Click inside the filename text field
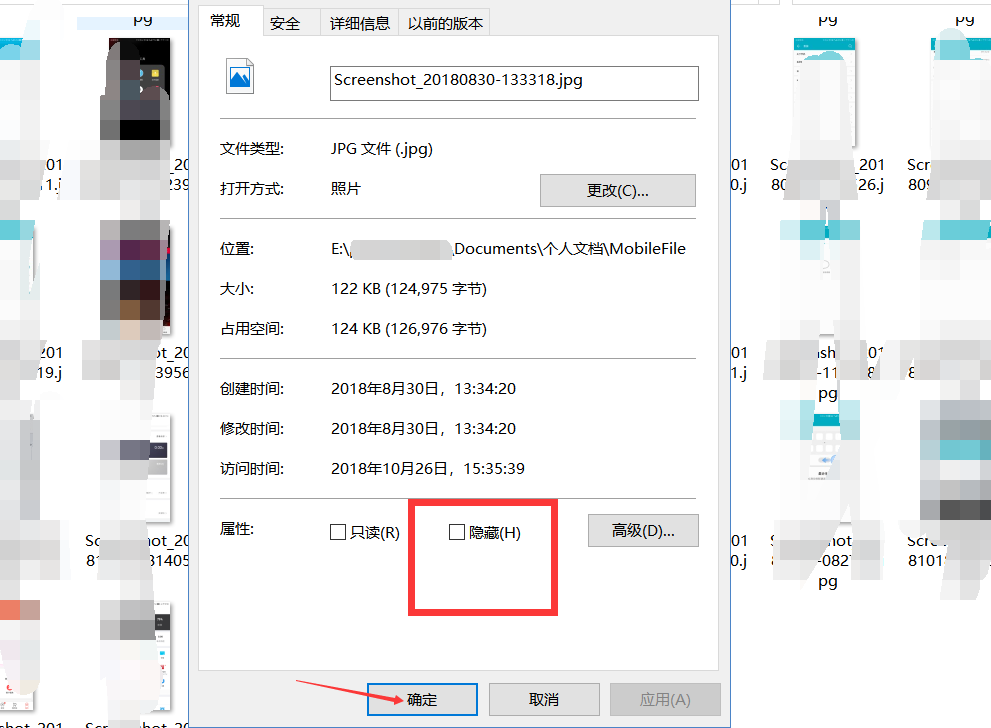Image resolution: width=991 pixels, height=728 pixels. click(513, 83)
